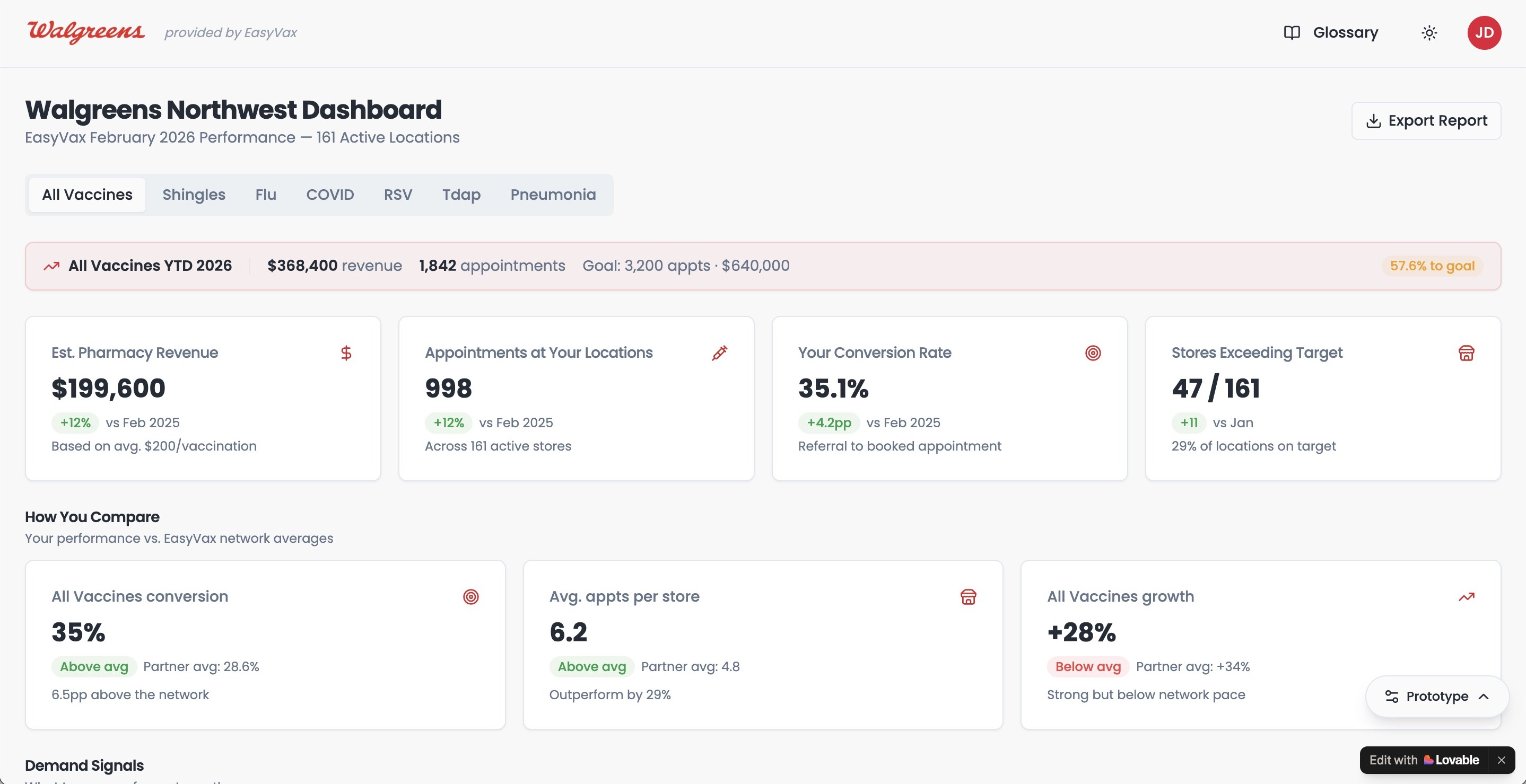Switch to the Flu tab

pos(266,195)
